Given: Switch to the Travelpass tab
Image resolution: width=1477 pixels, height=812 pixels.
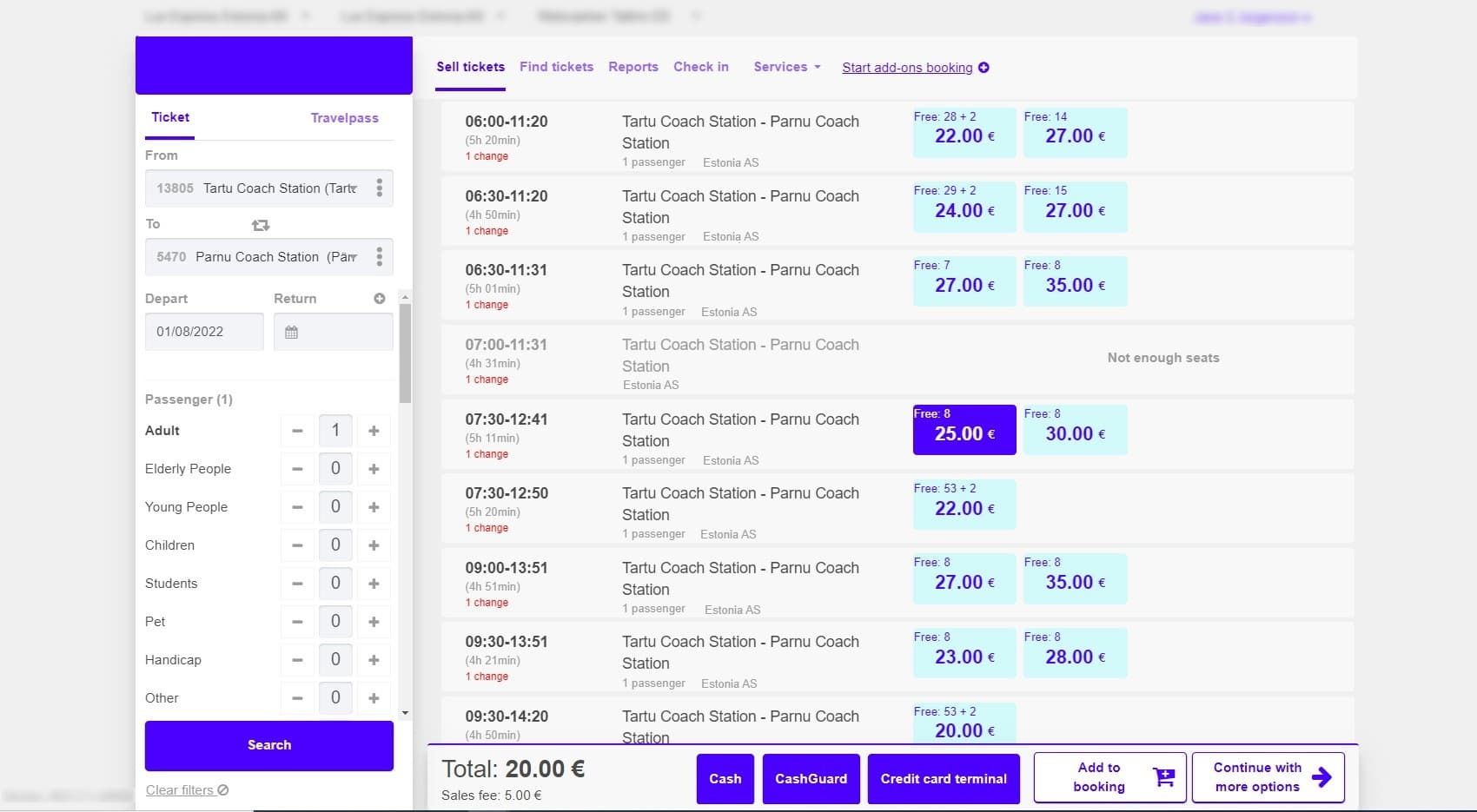Looking at the screenshot, I should (x=344, y=118).
